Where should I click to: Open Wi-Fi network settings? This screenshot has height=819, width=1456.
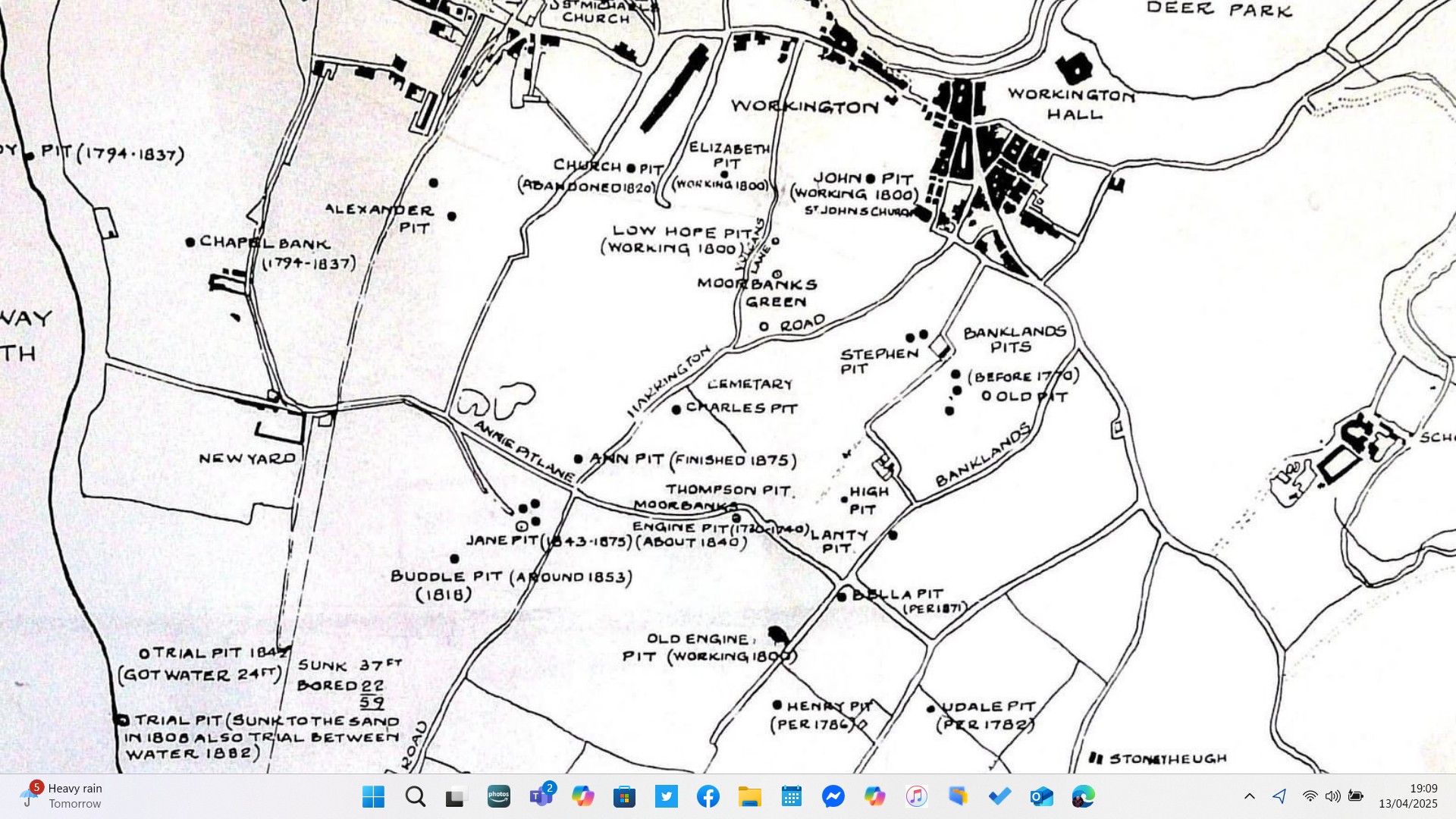tap(1310, 796)
